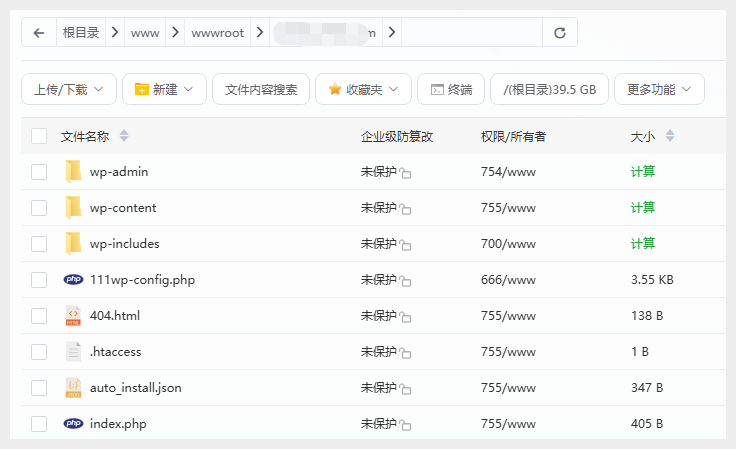Image resolution: width=736 pixels, height=449 pixels.
Task: Open the 更多功能 dropdown
Action: [x=659, y=89]
